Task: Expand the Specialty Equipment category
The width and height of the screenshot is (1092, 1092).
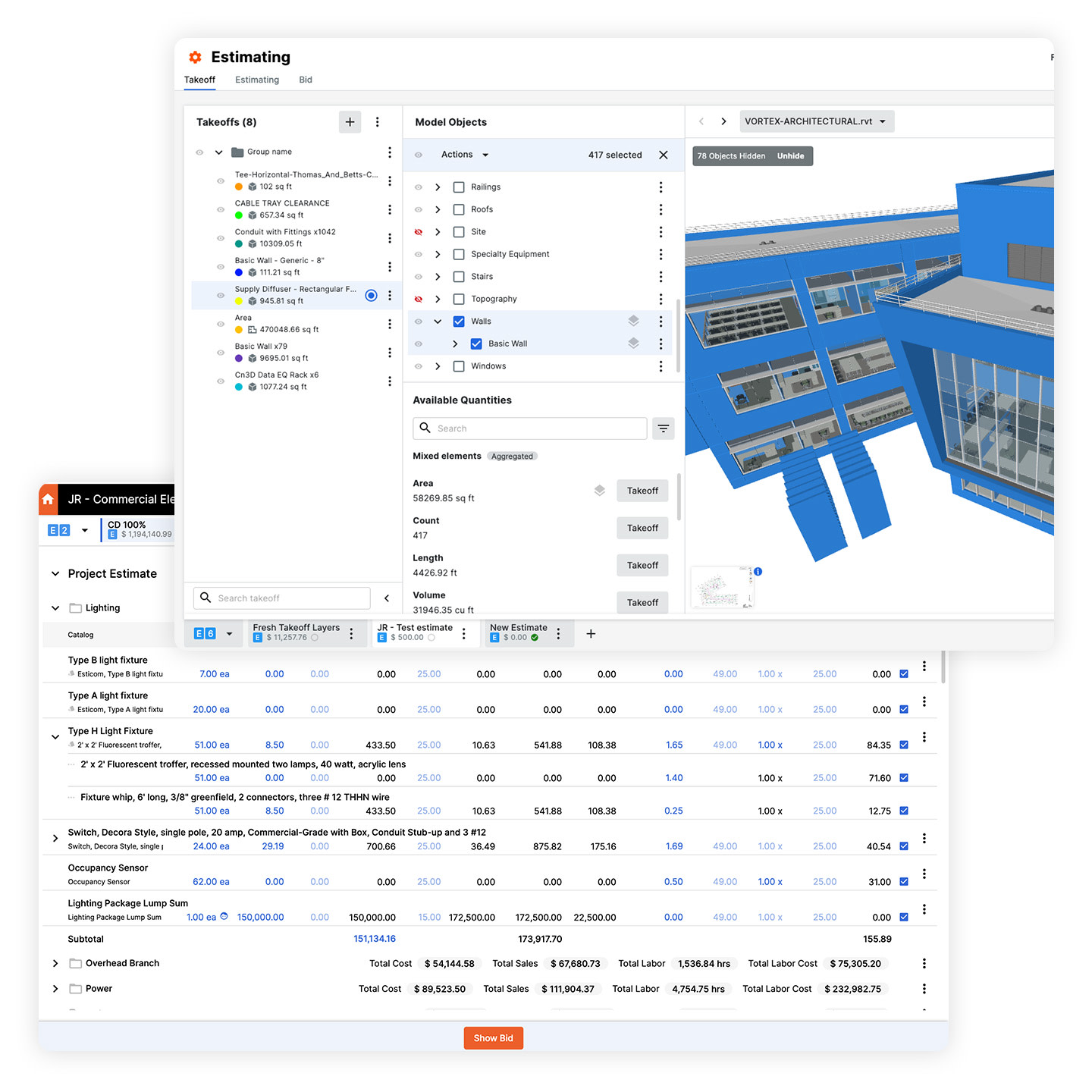Action: tap(438, 254)
